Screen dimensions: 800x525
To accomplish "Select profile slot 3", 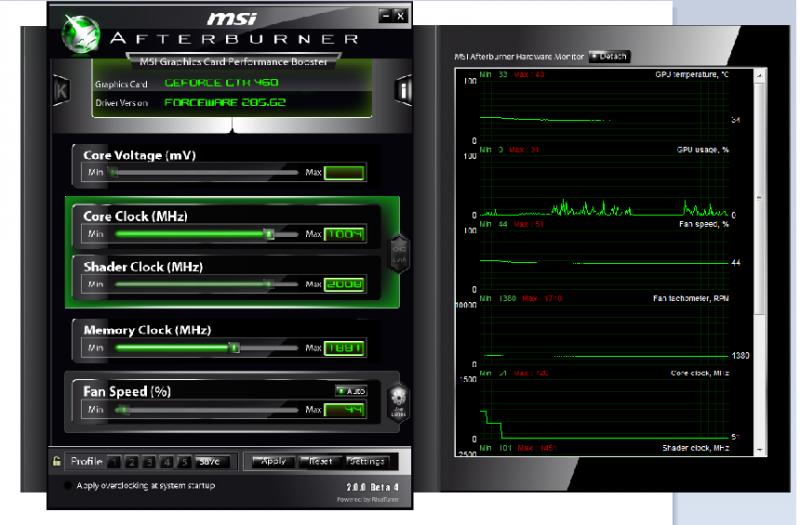I will pos(149,462).
